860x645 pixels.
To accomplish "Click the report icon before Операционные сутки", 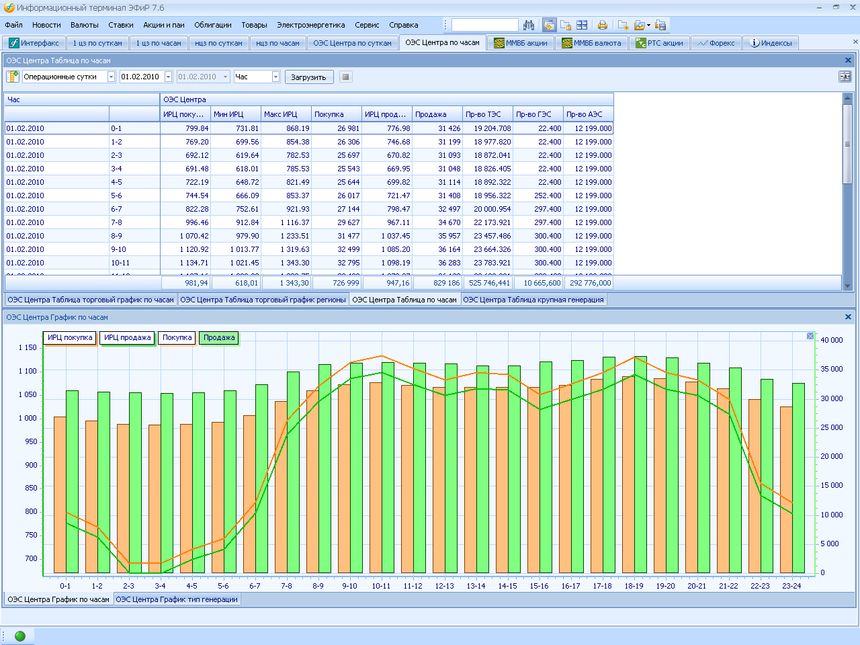I will 13,76.
